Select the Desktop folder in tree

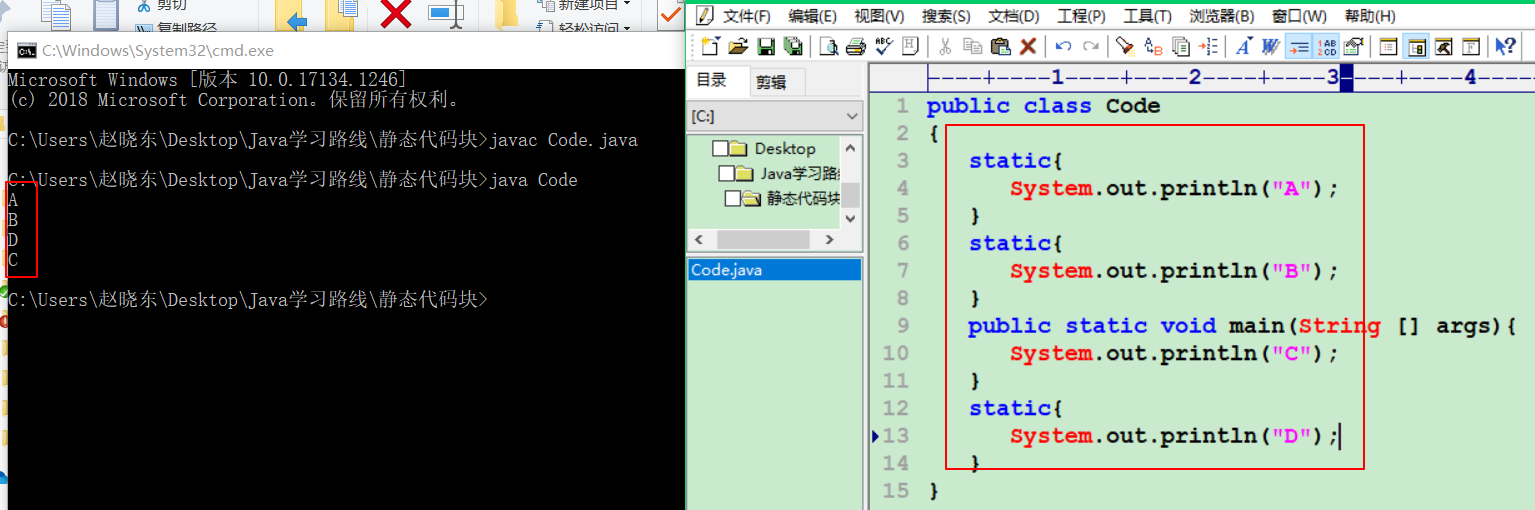tap(785, 148)
